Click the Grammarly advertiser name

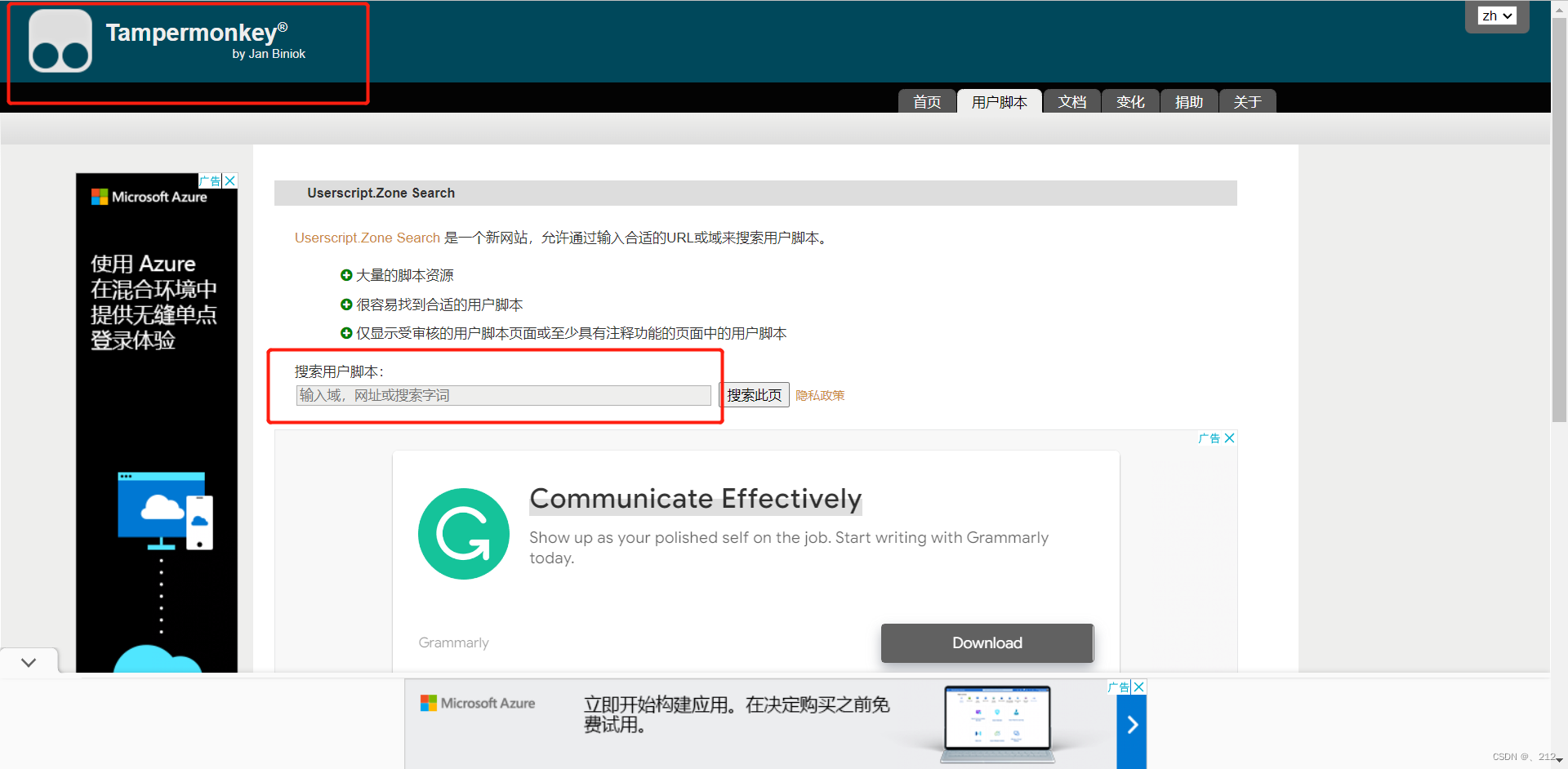click(453, 642)
